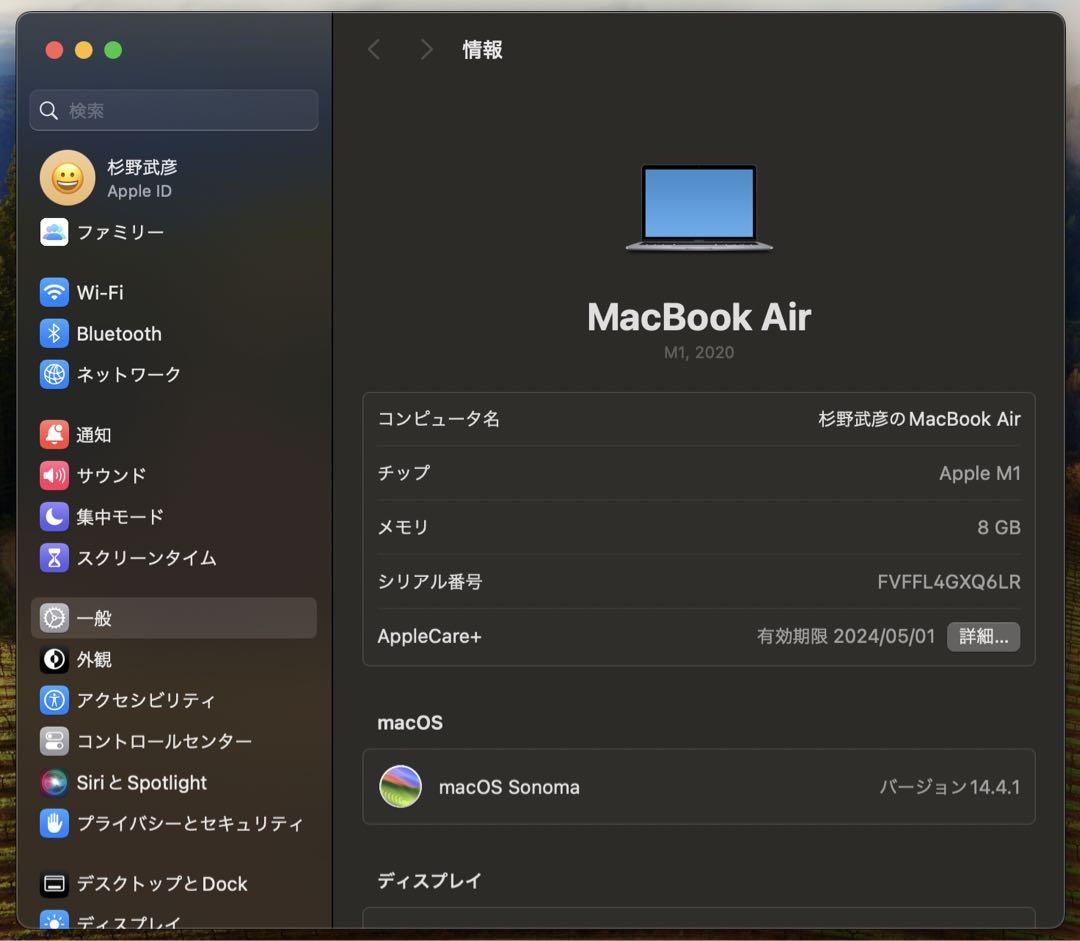Click the 検索 search field

coord(174,110)
